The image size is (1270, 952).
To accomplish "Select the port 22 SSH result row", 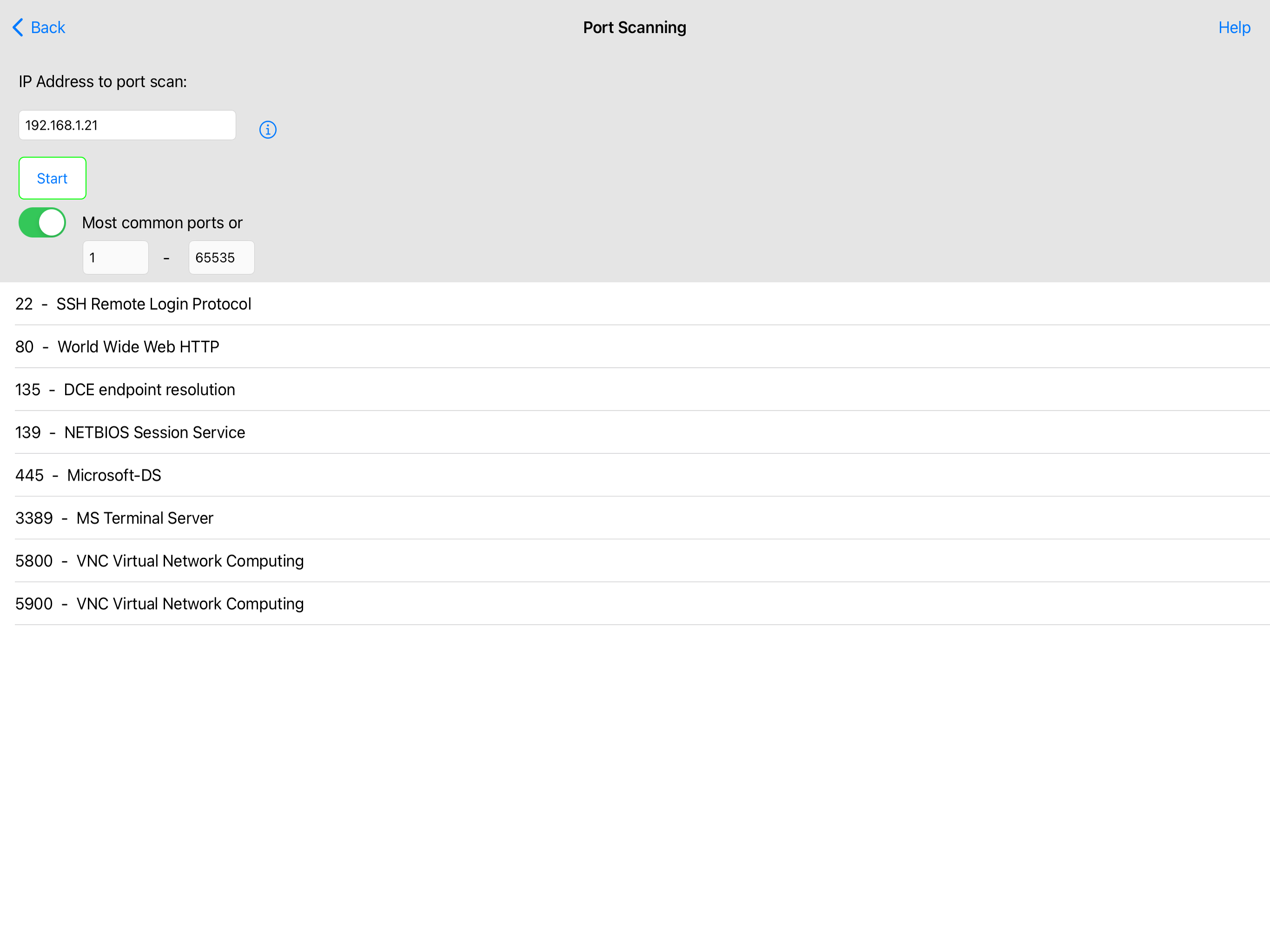I will coord(133,304).
